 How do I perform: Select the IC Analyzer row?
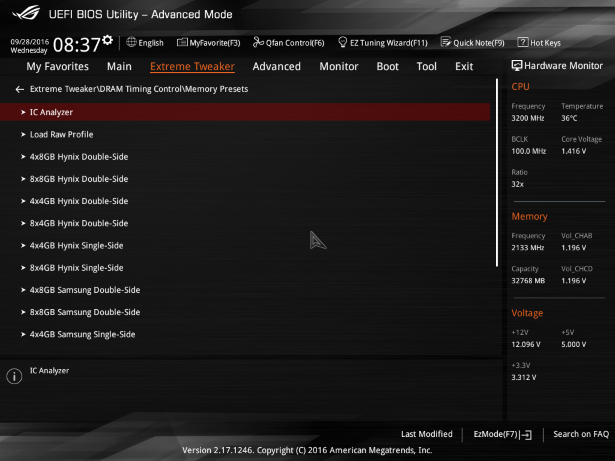click(245, 112)
